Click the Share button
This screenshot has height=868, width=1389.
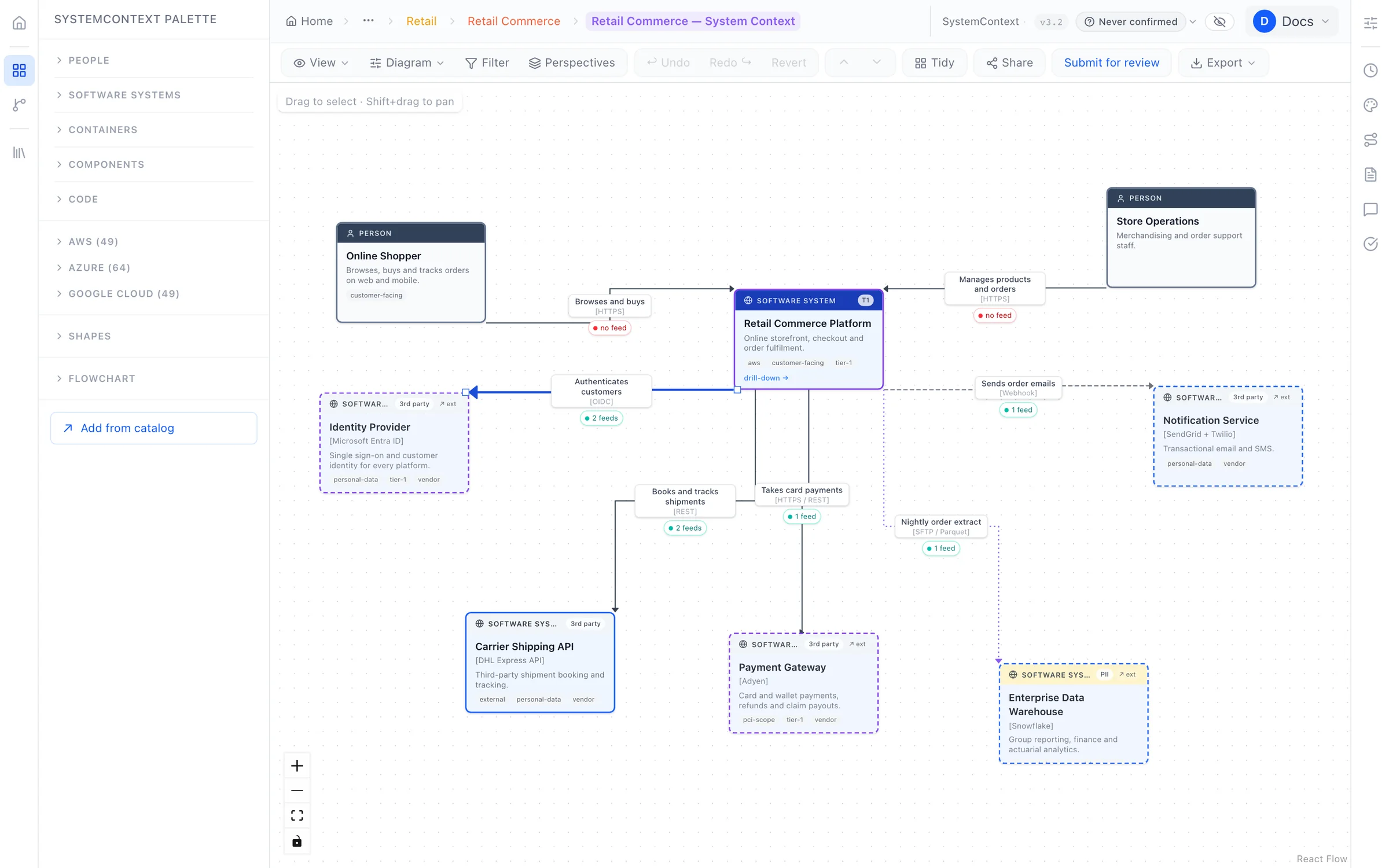[x=1009, y=62]
